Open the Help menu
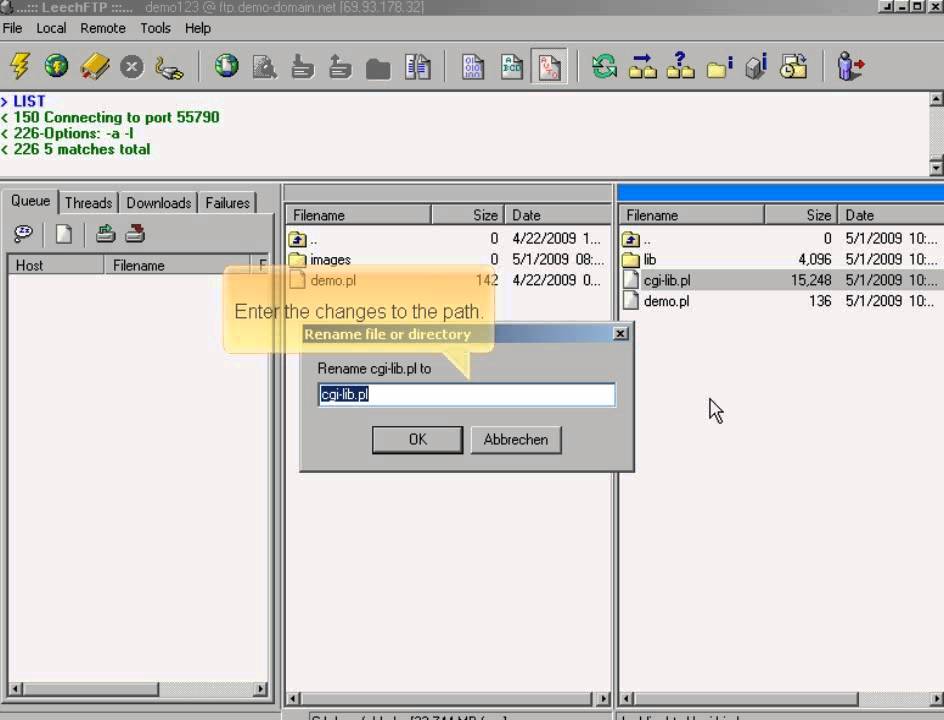The height and width of the screenshot is (720, 944). (x=197, y=28)
